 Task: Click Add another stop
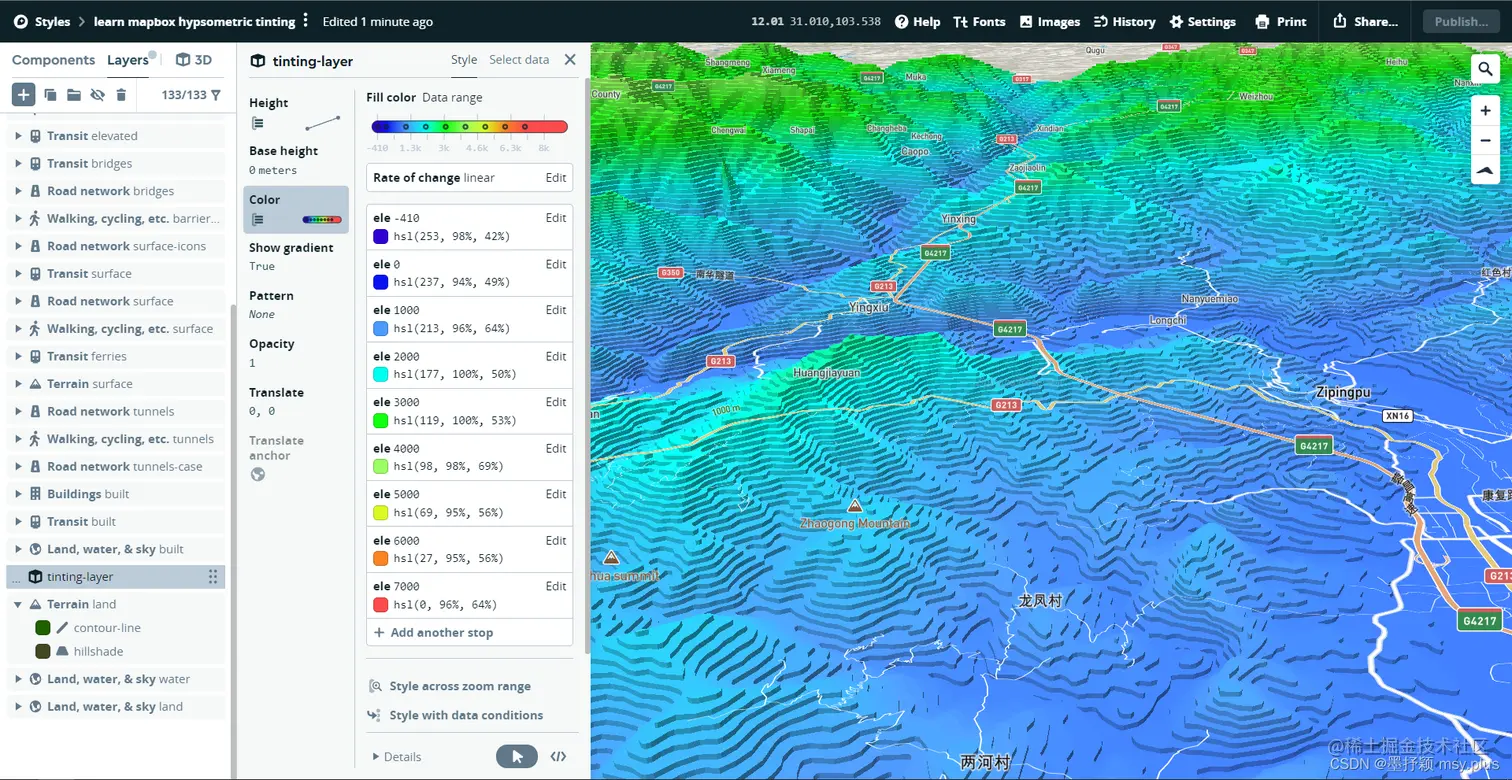(433, 632)
